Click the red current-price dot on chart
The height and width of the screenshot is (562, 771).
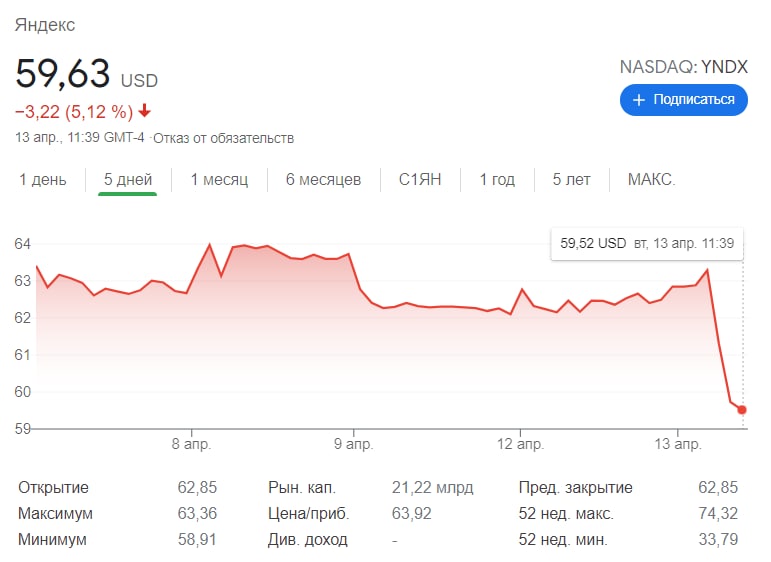(742, 410)
